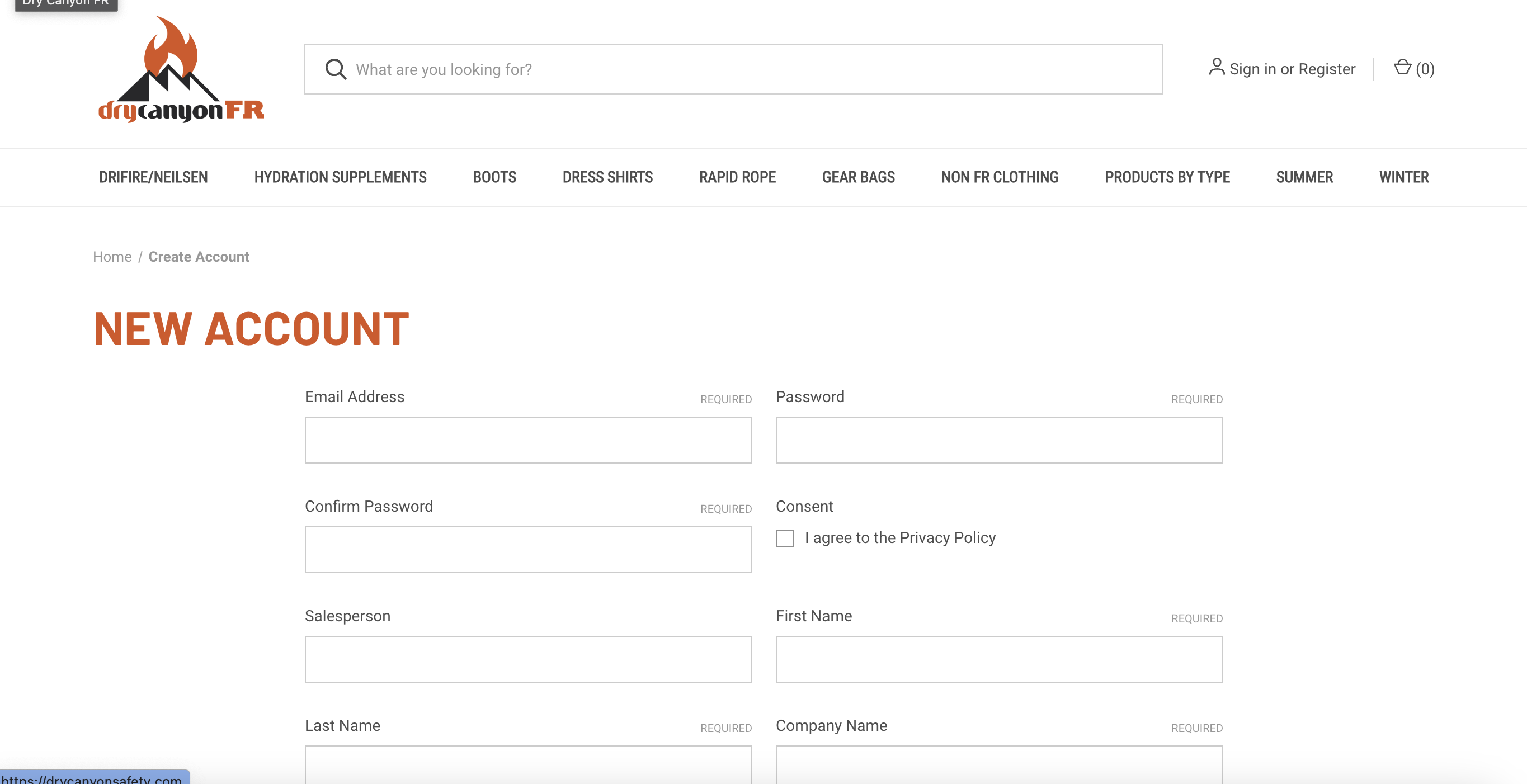Open the Boots menu
Screen dimensions: 1527x784
tap(494, 177)
